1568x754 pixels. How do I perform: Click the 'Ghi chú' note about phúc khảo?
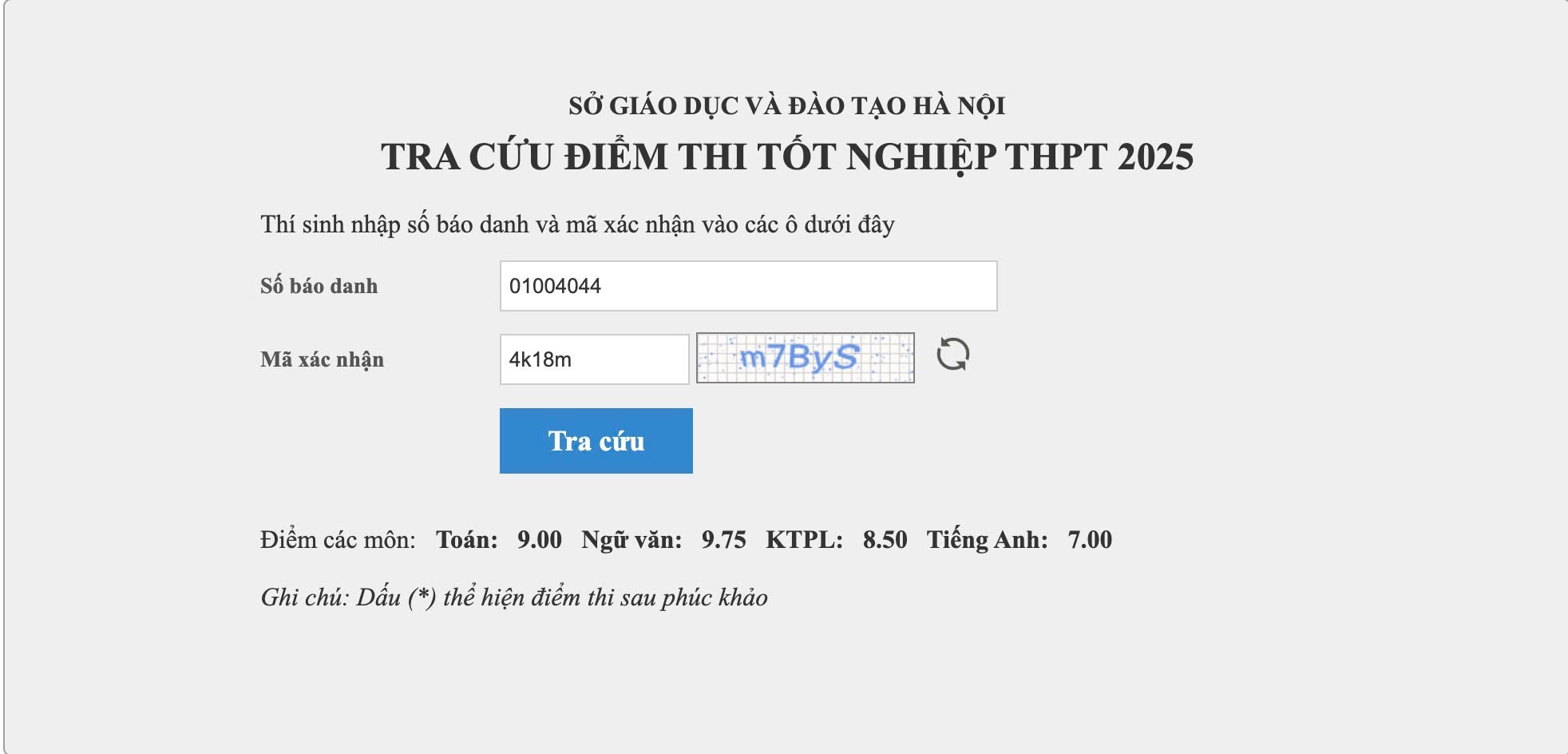(514, 597)
